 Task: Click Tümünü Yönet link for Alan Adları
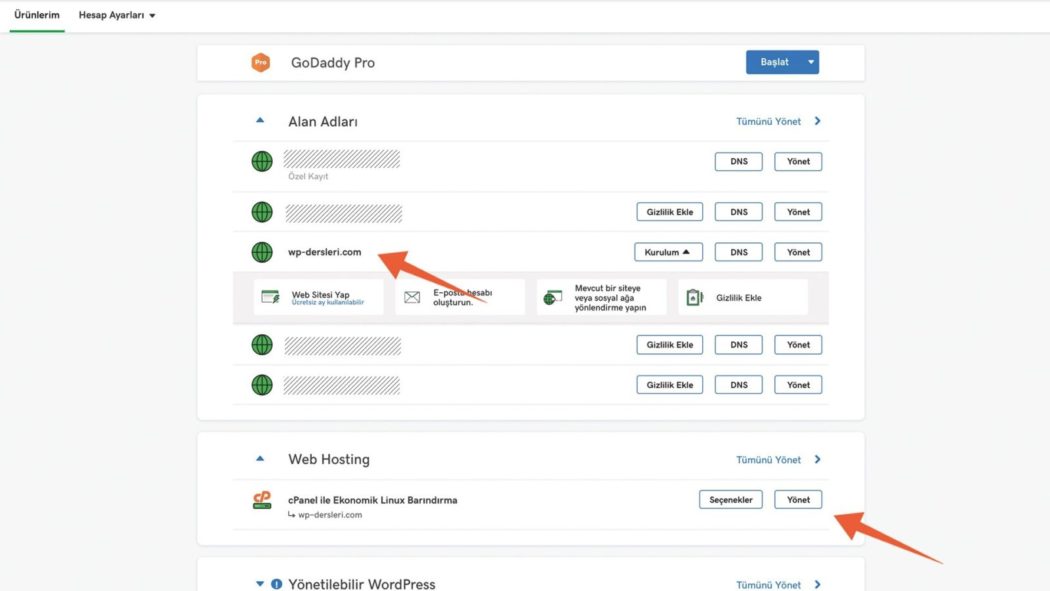tap(768, 121)
